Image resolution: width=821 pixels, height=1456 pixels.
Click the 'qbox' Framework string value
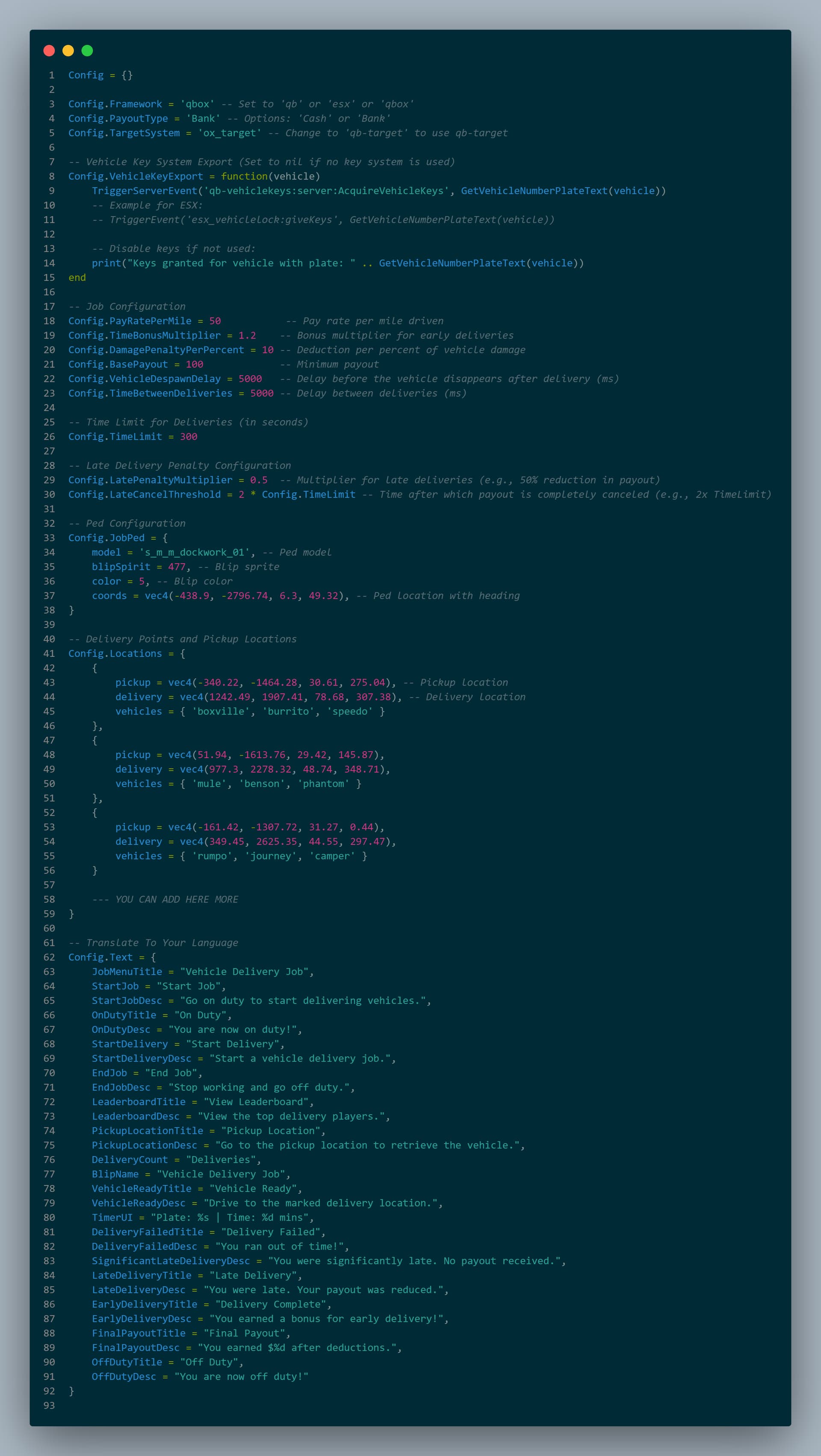coord(197,104)
